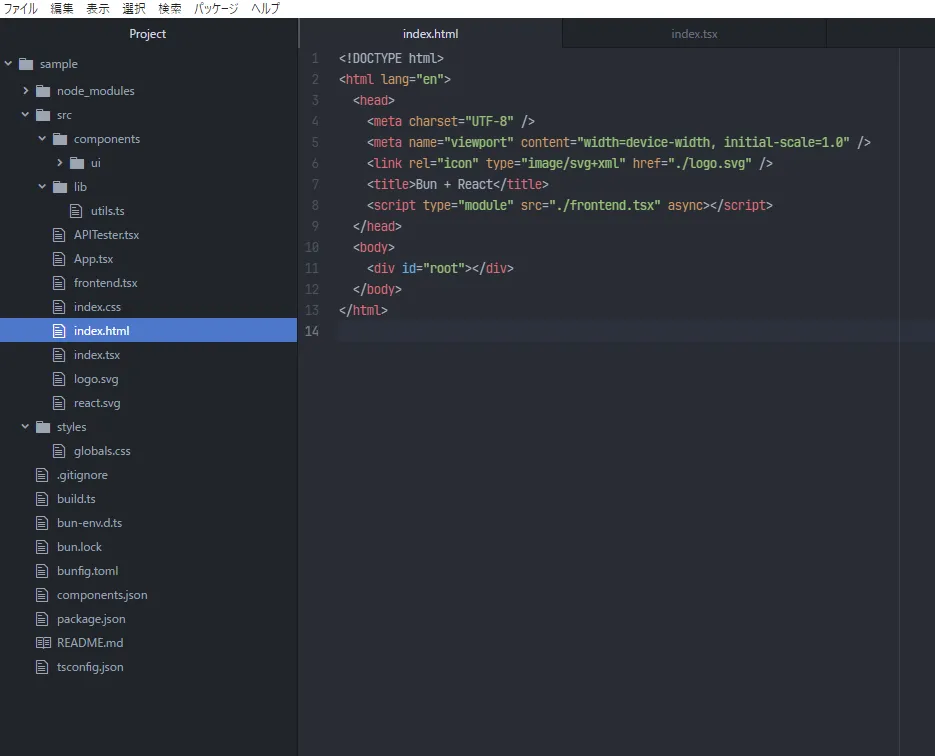Open the 編集 menu
Viewport: 935px width, 756px height.
click(62, 8)
